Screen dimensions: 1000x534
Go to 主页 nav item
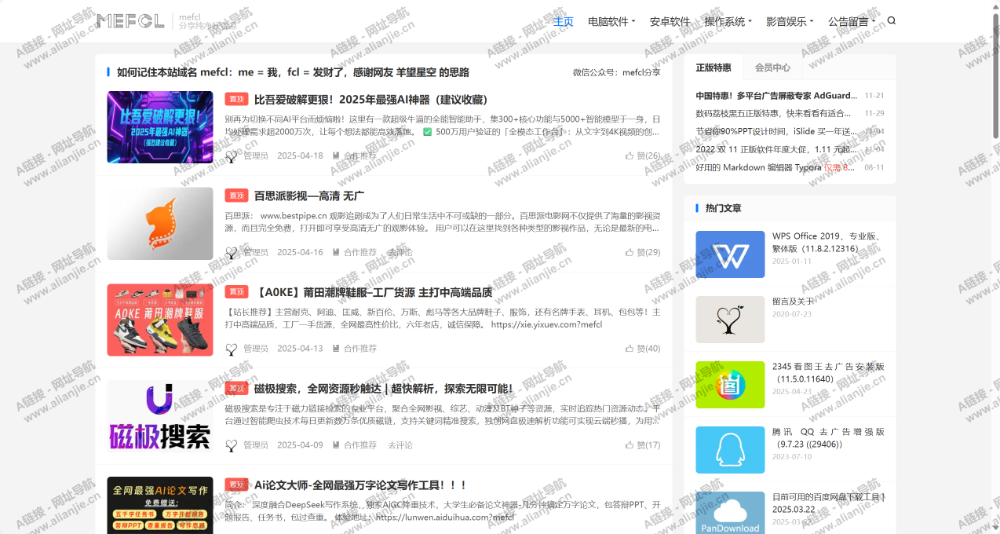tap(563, 21)
